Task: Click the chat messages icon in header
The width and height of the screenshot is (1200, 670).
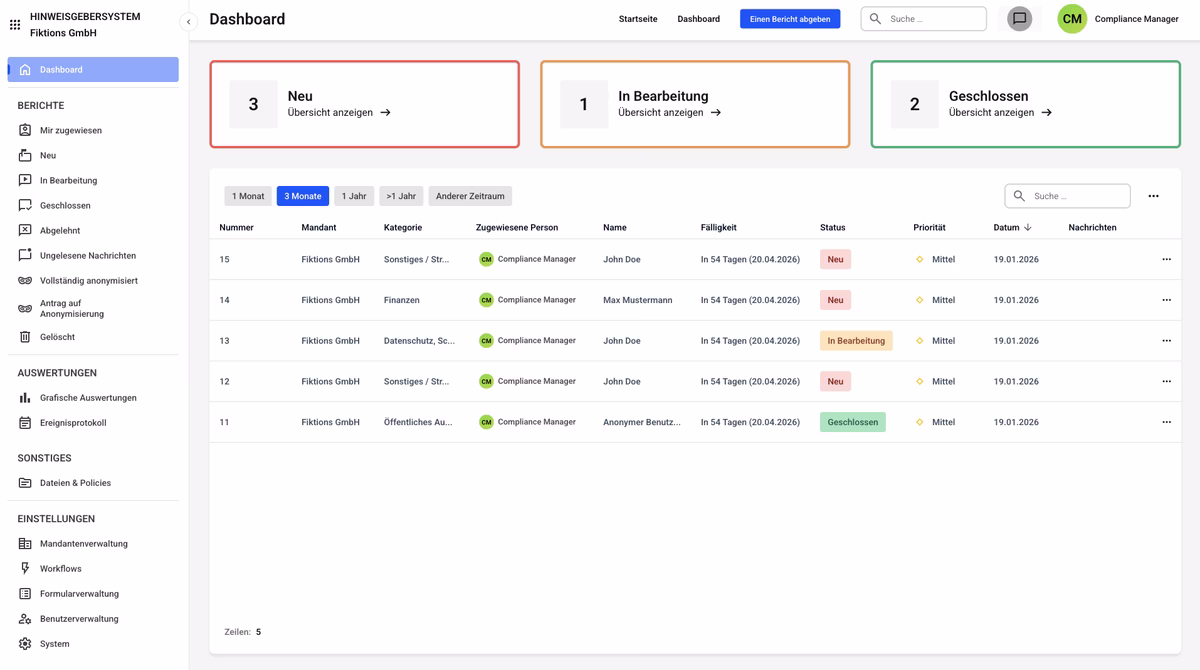Action: [x=1019, y=19]
